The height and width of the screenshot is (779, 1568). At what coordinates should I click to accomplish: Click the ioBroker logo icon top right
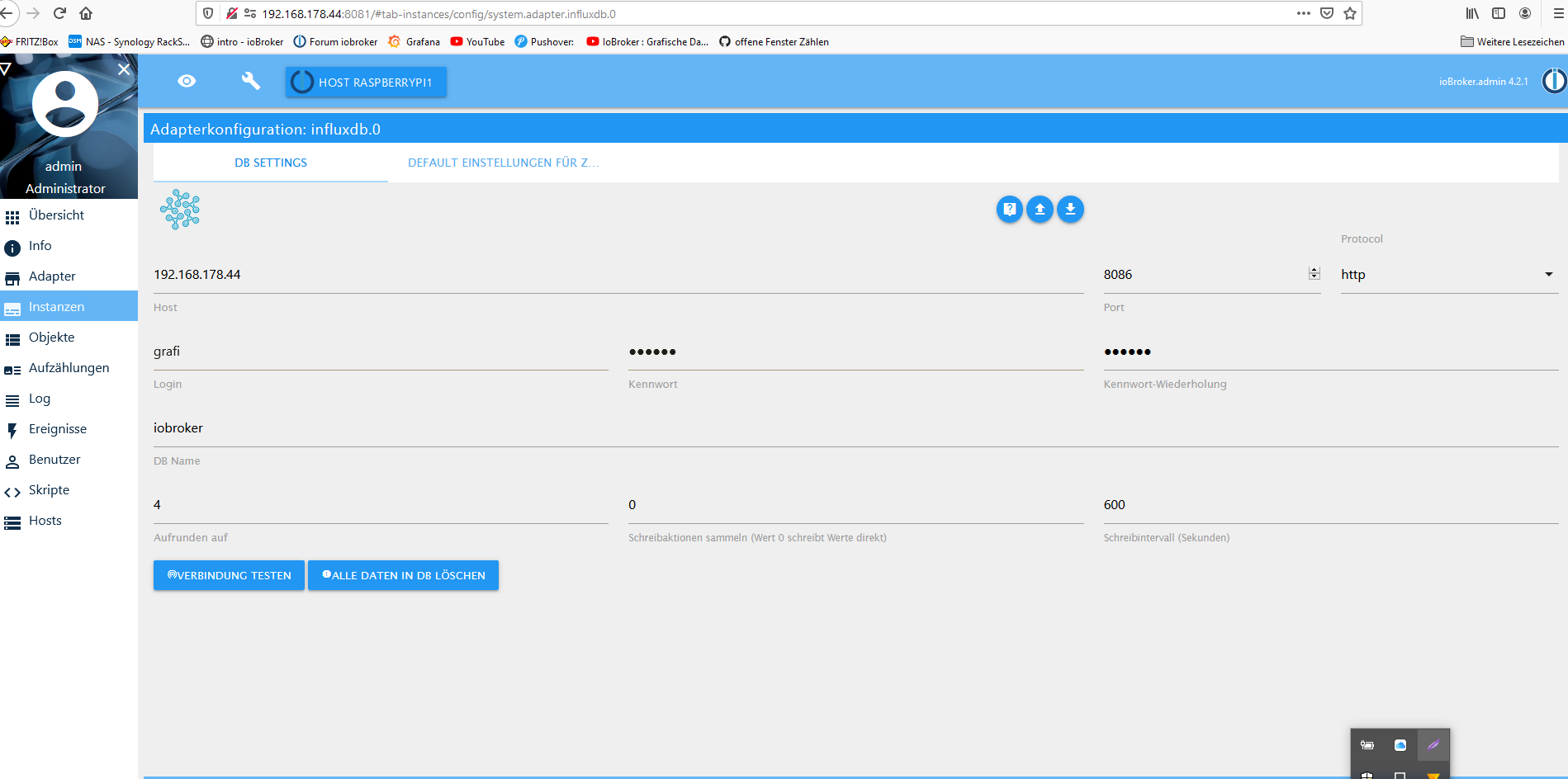coord(1554,81)
